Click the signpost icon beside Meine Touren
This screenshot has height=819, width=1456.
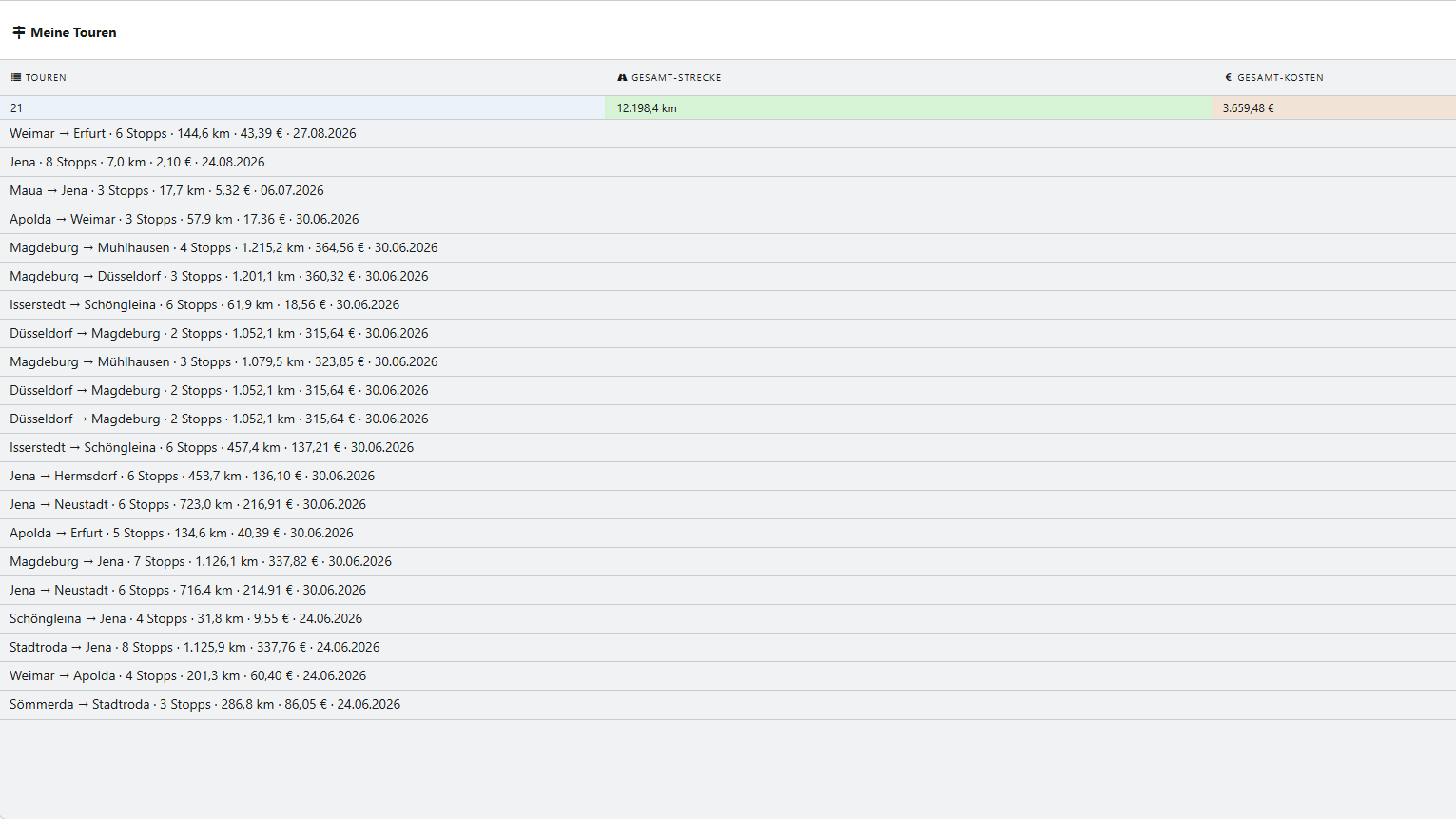tap(18, 32)
